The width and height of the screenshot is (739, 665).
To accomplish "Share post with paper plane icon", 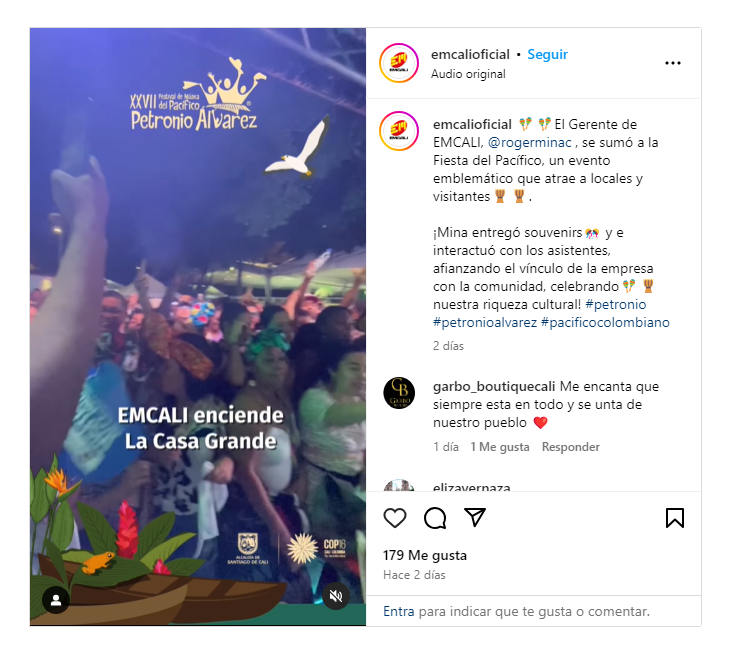I will (x=475, y=517).
